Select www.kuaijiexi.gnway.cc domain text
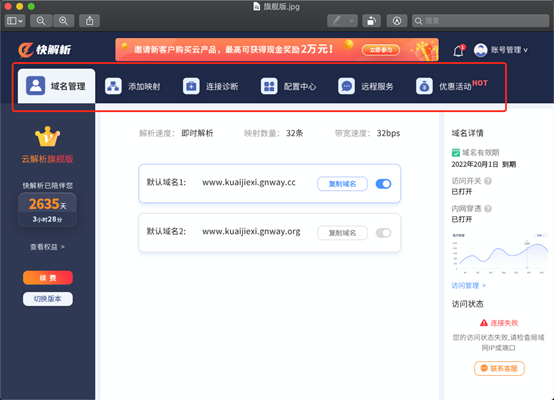Image resolution: width=554 pixels, height=400 pixels. (x=249, y=183)
